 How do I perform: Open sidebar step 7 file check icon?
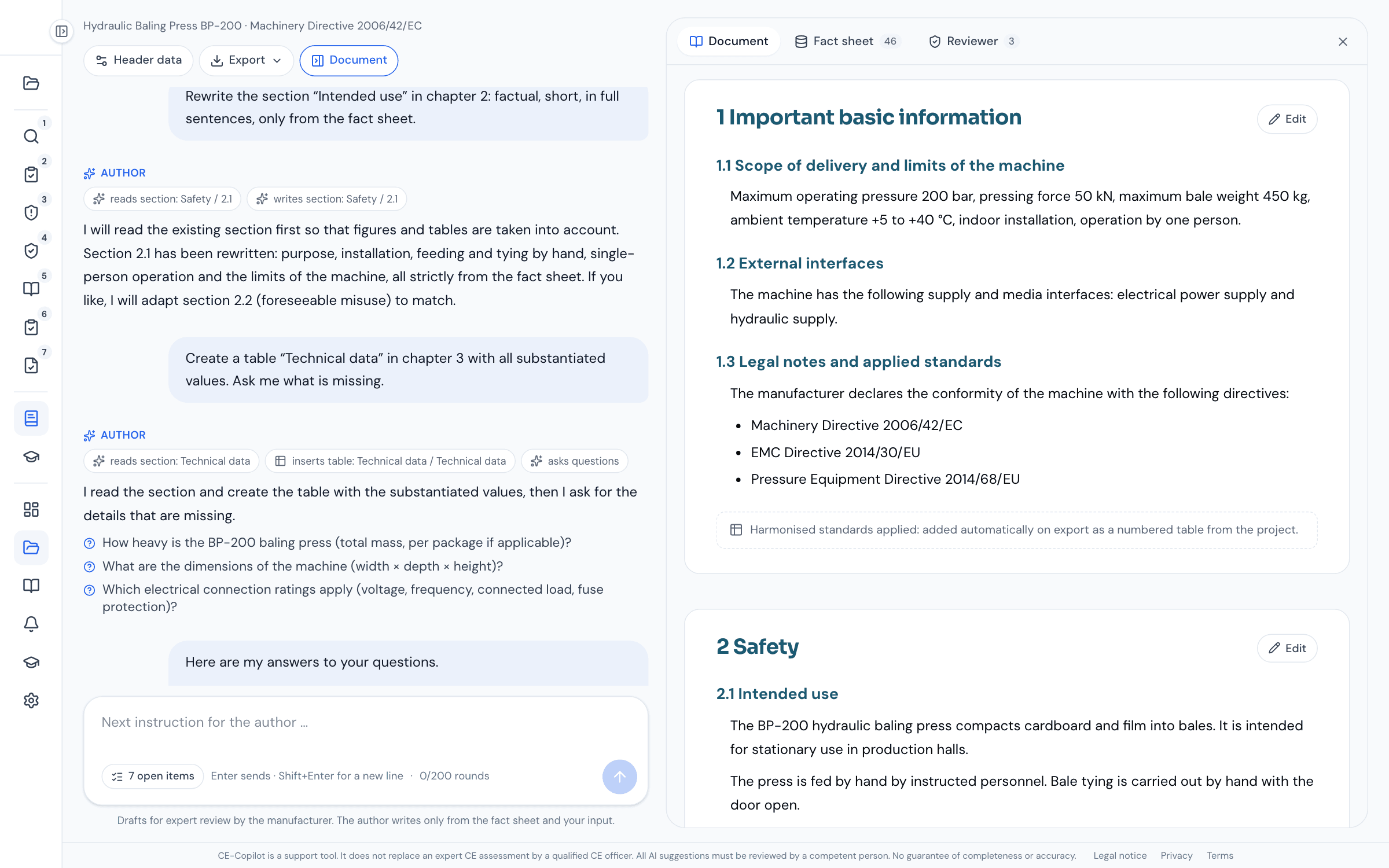tap(31, 366)
